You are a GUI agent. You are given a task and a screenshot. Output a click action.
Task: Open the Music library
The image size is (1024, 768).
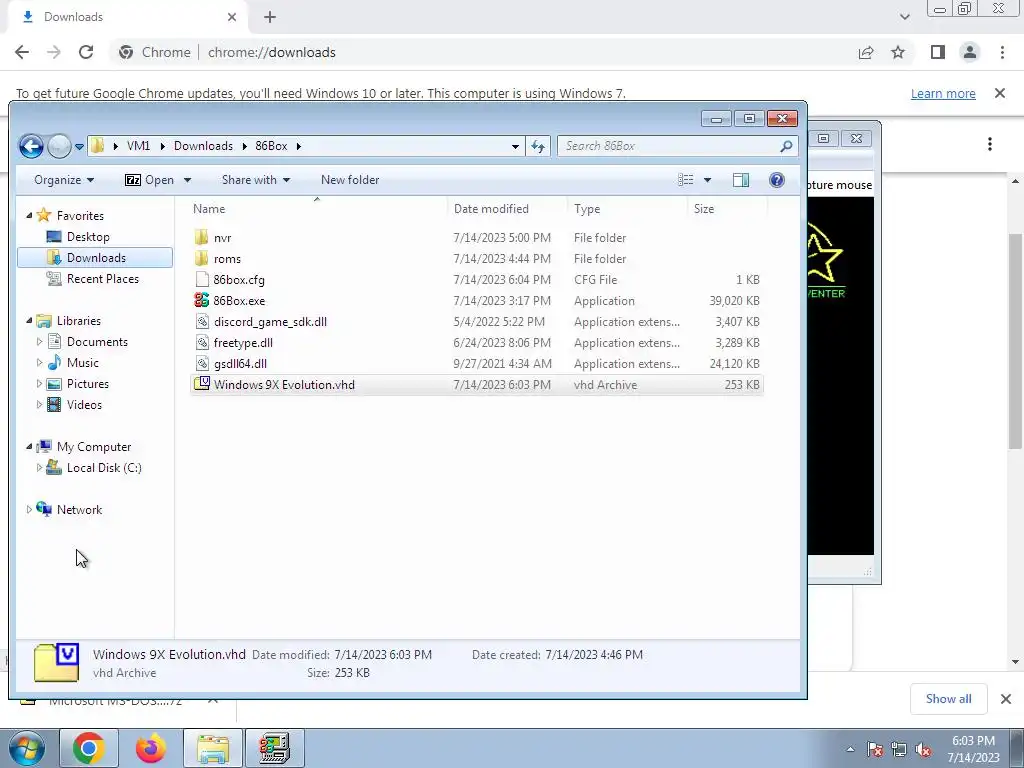click(82, 362)
